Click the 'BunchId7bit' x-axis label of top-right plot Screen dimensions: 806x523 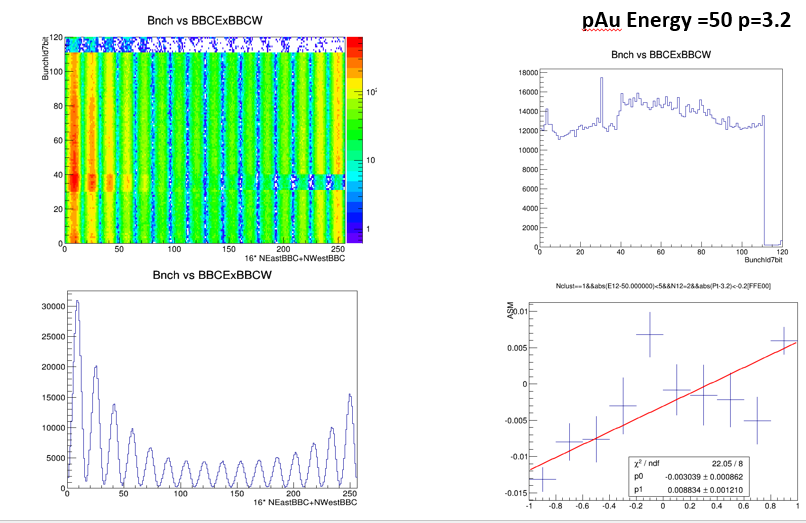pyautogui.click(x=763, y=260)
